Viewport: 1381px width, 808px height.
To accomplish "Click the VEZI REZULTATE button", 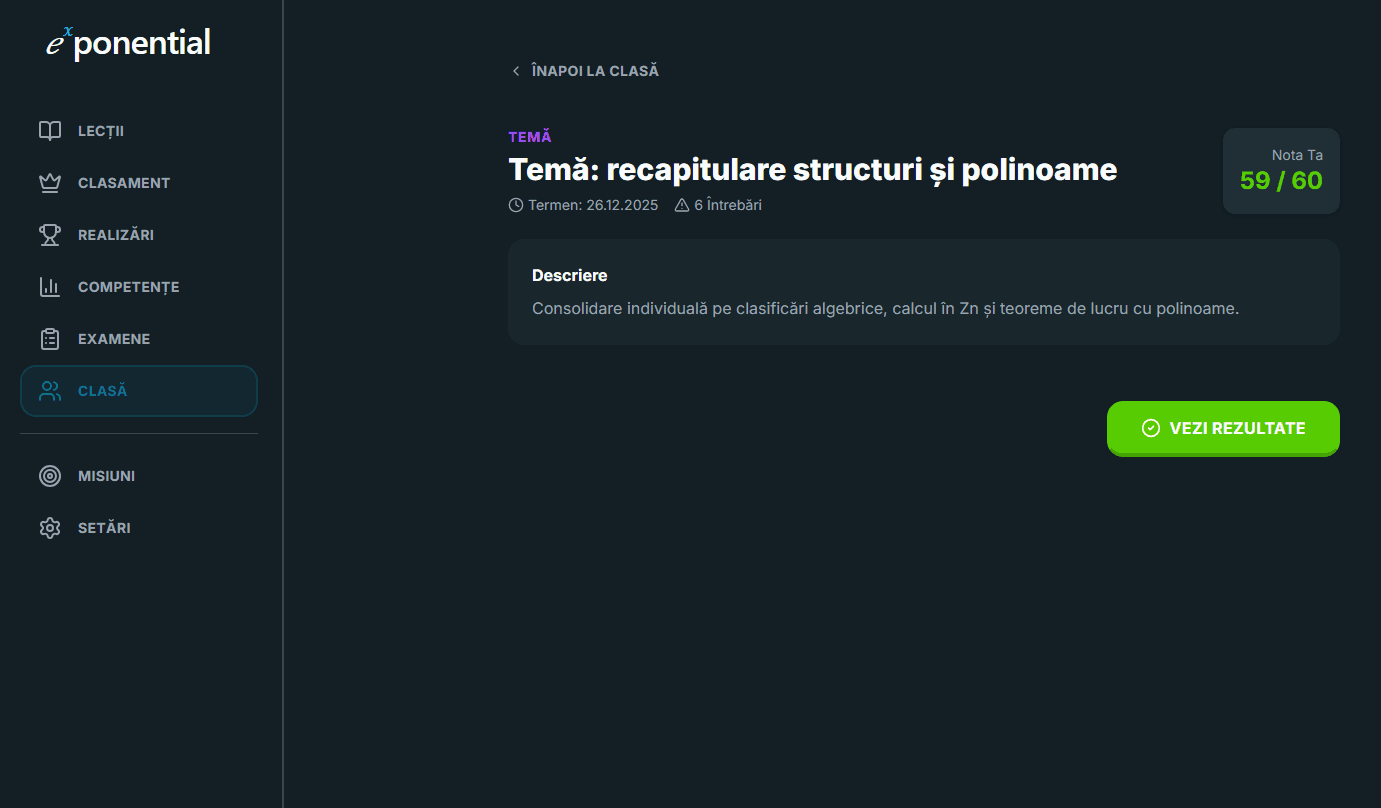I will pos(1223,428).
